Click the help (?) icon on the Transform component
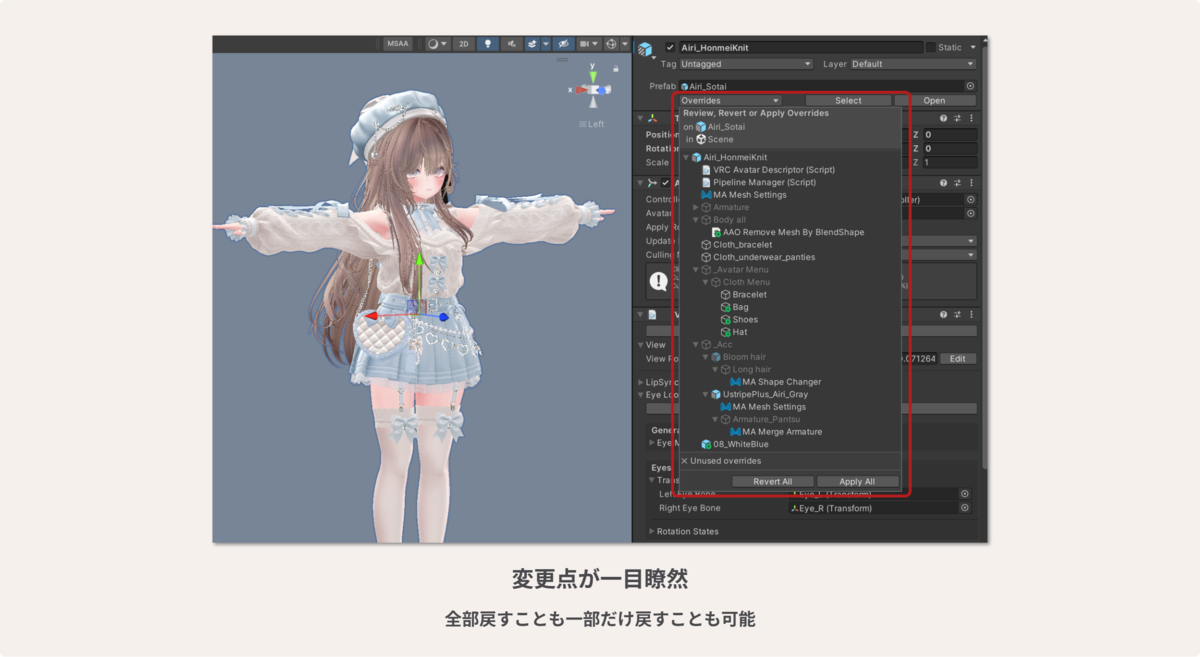 944,118
